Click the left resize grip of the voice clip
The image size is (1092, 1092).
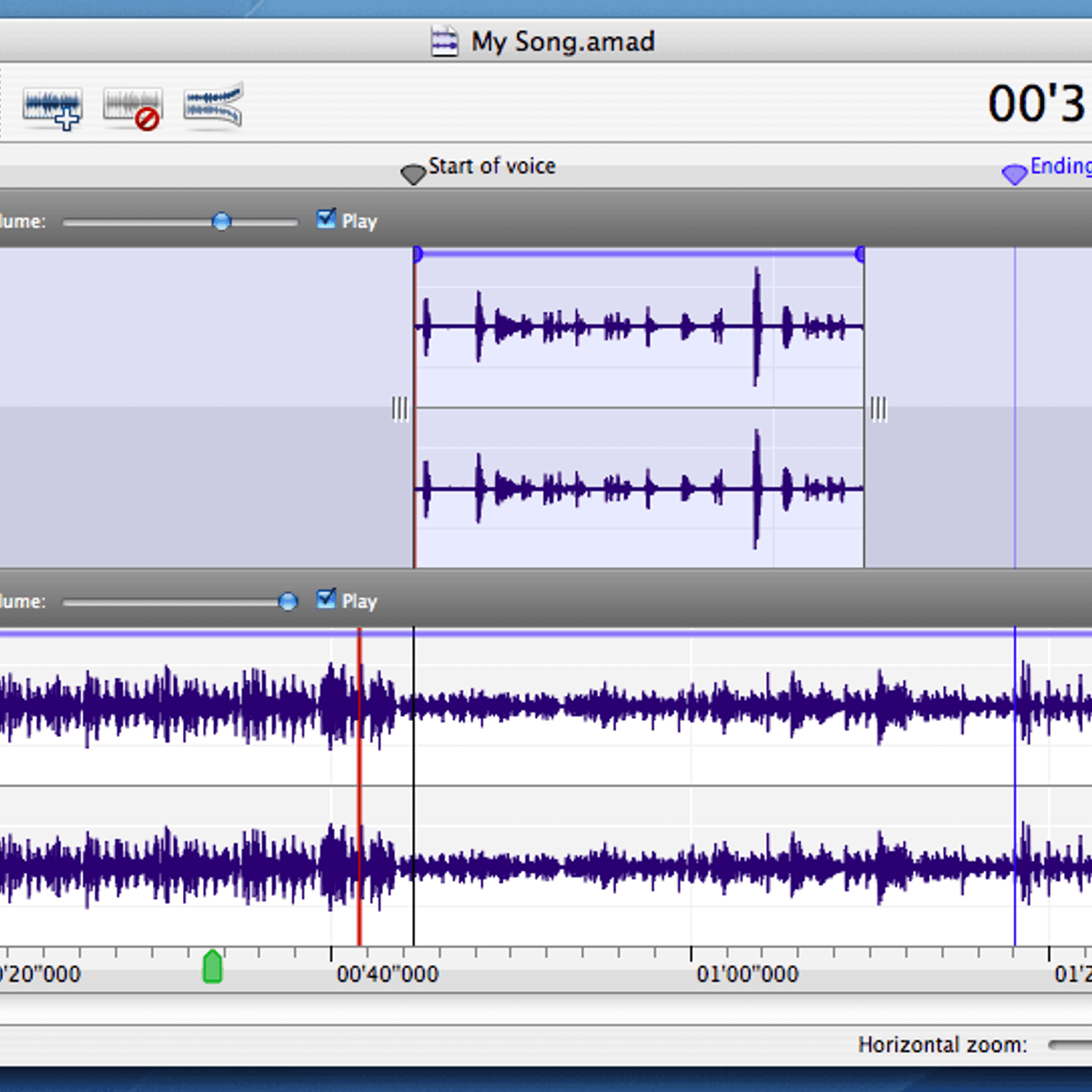point(399,409)
